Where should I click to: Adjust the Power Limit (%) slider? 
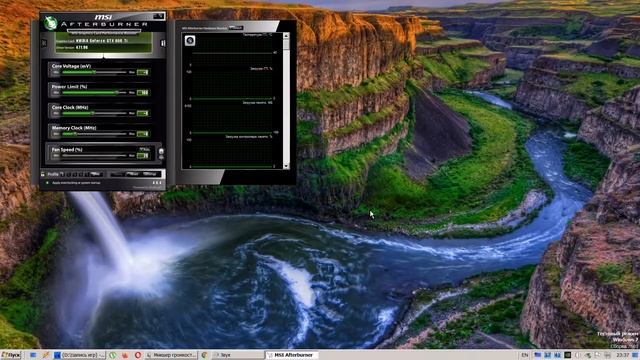[x=94, y=93]
